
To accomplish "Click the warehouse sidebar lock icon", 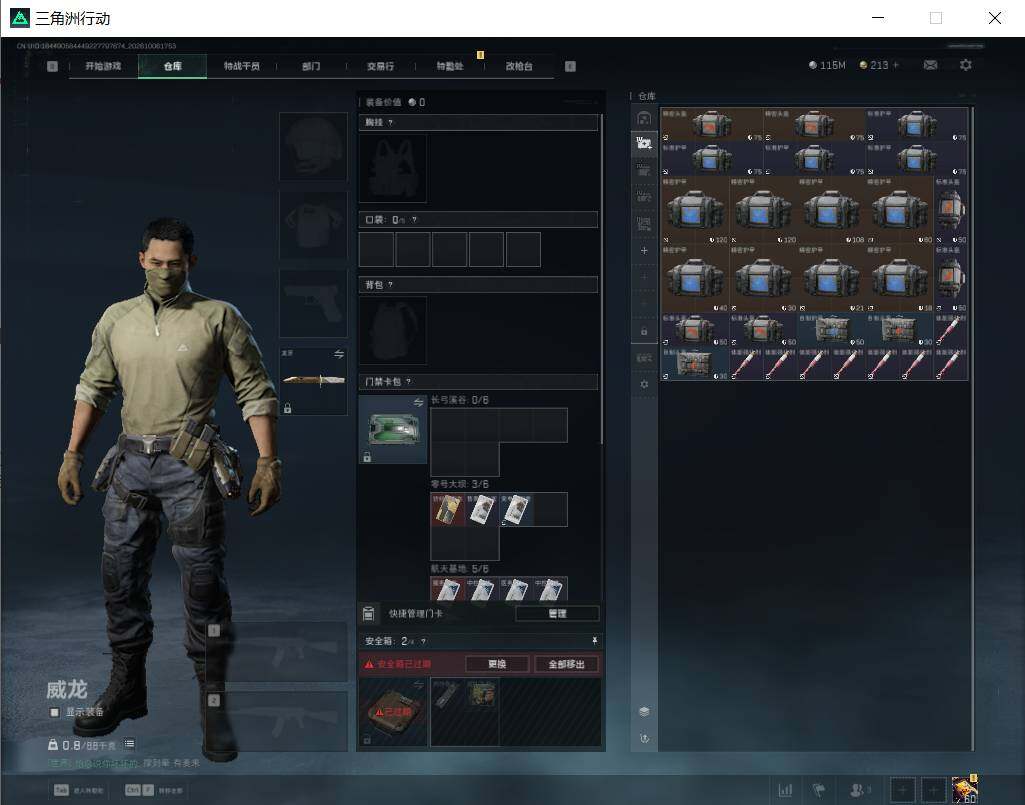I will click(x=644, y=332).
